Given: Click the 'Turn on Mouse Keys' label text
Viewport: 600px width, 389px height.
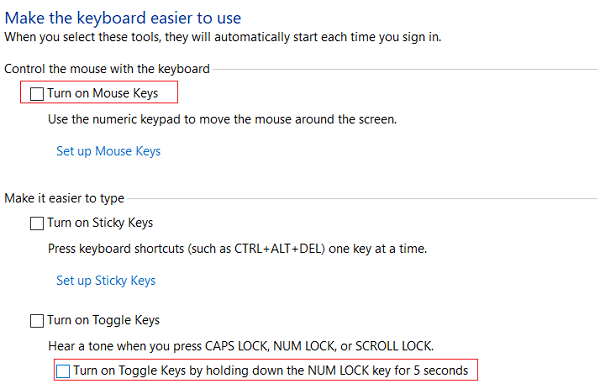Looking at the screenshot, I should (x=103, y=93).
